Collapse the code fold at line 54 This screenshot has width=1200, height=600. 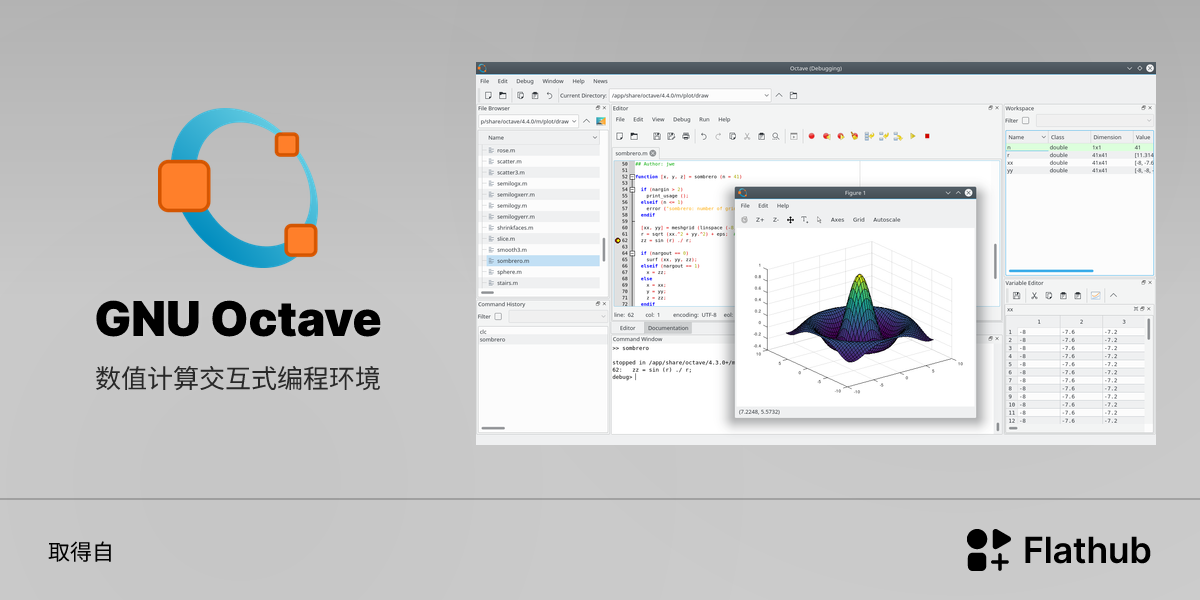pos(632,188)
